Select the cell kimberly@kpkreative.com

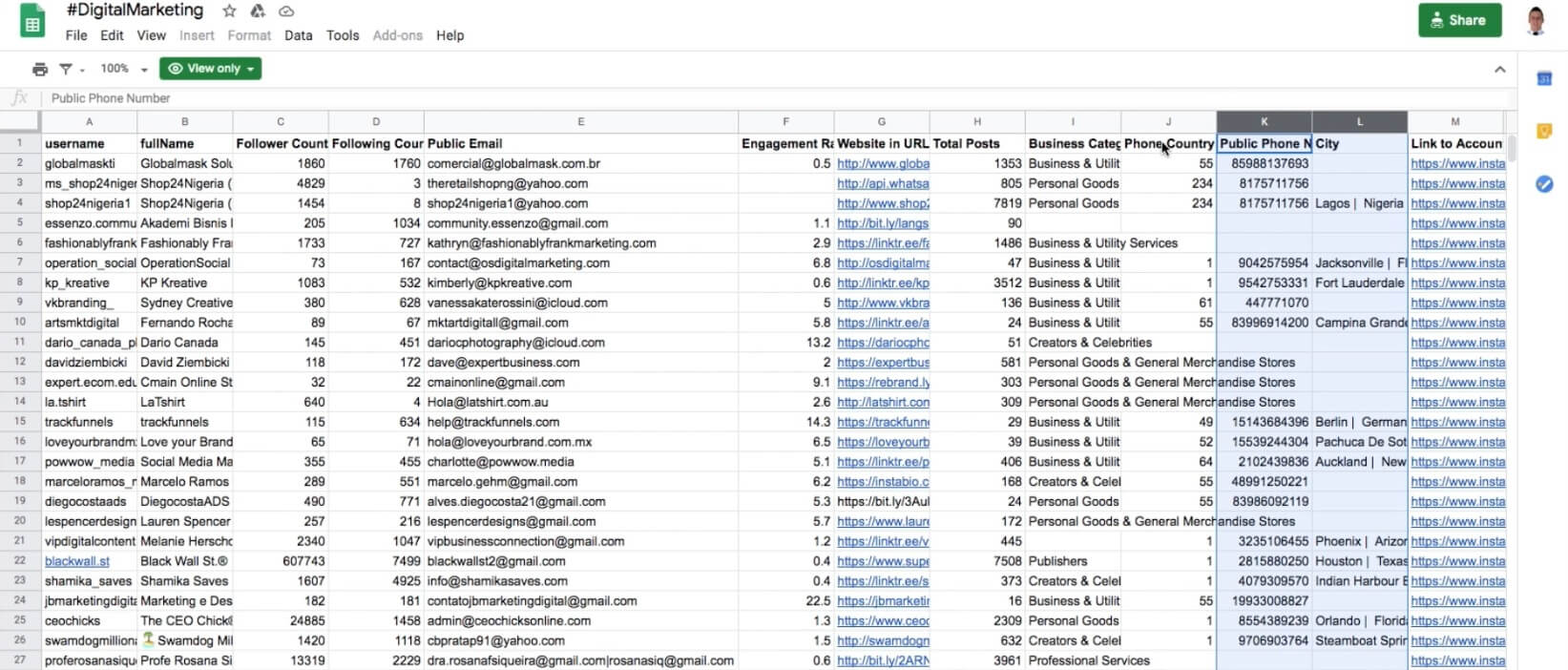[x=580, y=283]
